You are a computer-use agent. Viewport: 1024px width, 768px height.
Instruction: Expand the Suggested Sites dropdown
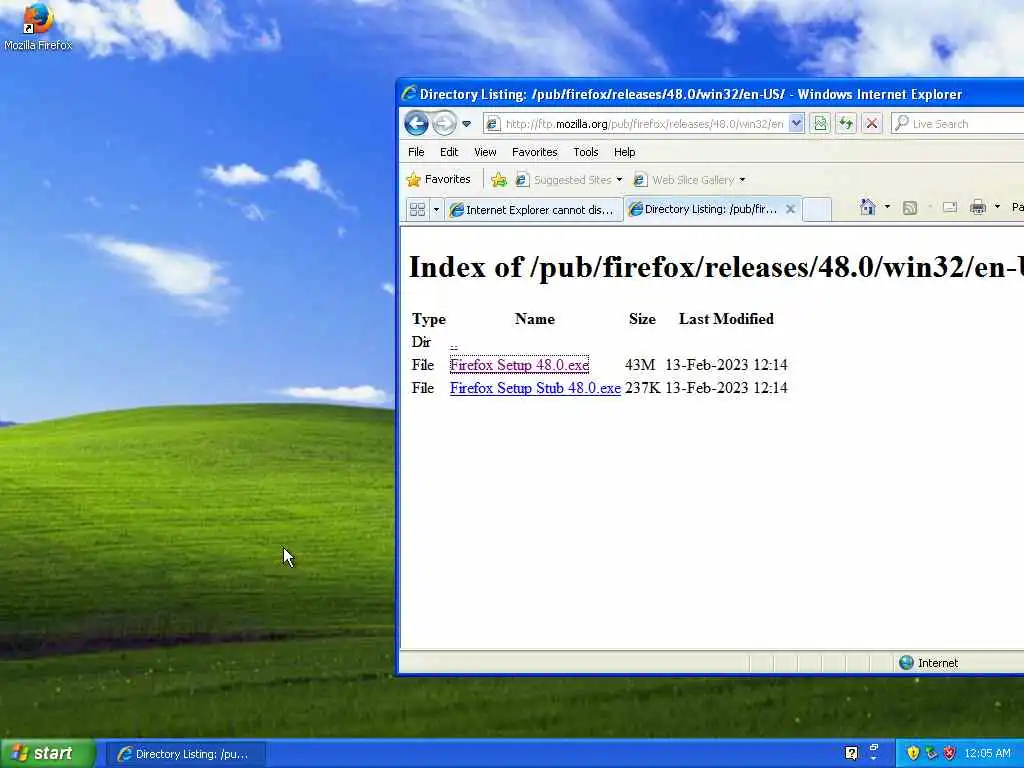tap(618, 180)
